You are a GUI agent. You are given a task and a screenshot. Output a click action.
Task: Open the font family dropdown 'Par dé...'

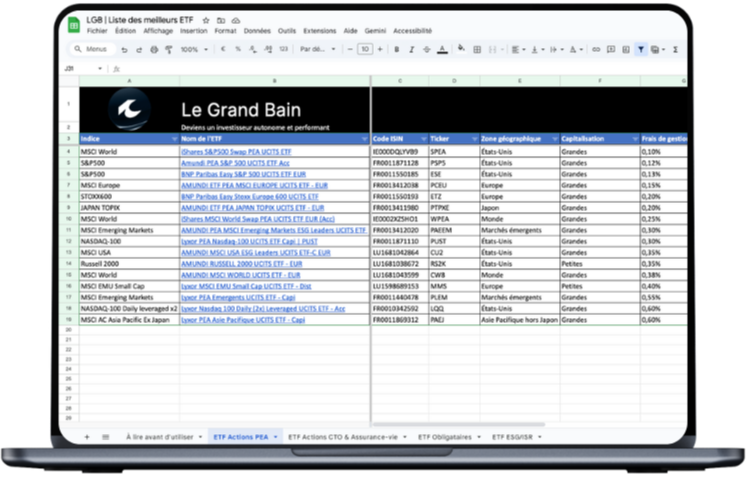pyautogui.click(x=317, y=49)
